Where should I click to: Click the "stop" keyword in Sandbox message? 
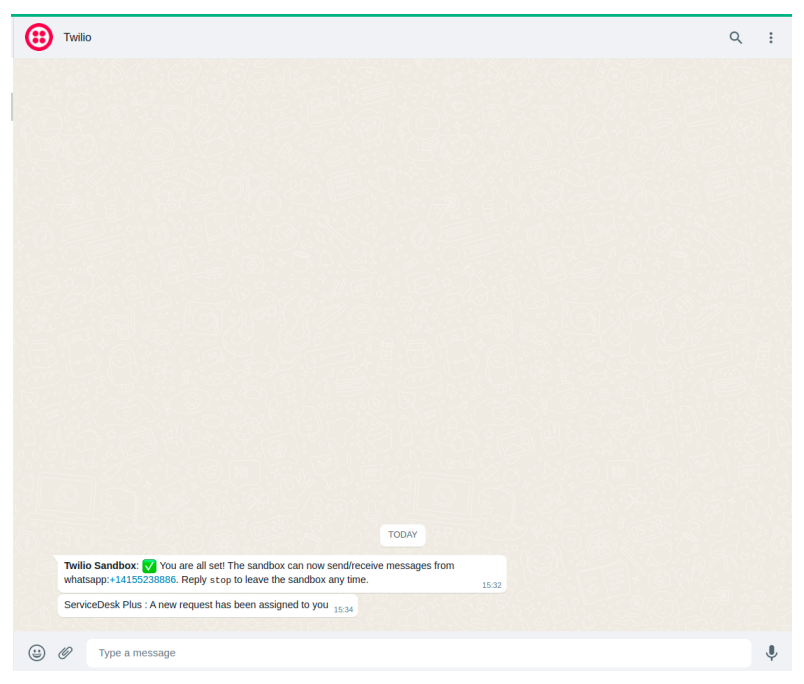point(220,580)
